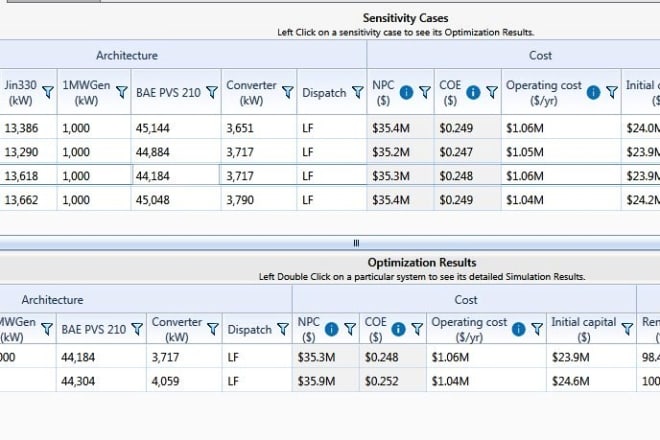Viewport: 660px width, 440px height.
Task: Click the Sensitivity Cases title
Action: pos(405,18)
